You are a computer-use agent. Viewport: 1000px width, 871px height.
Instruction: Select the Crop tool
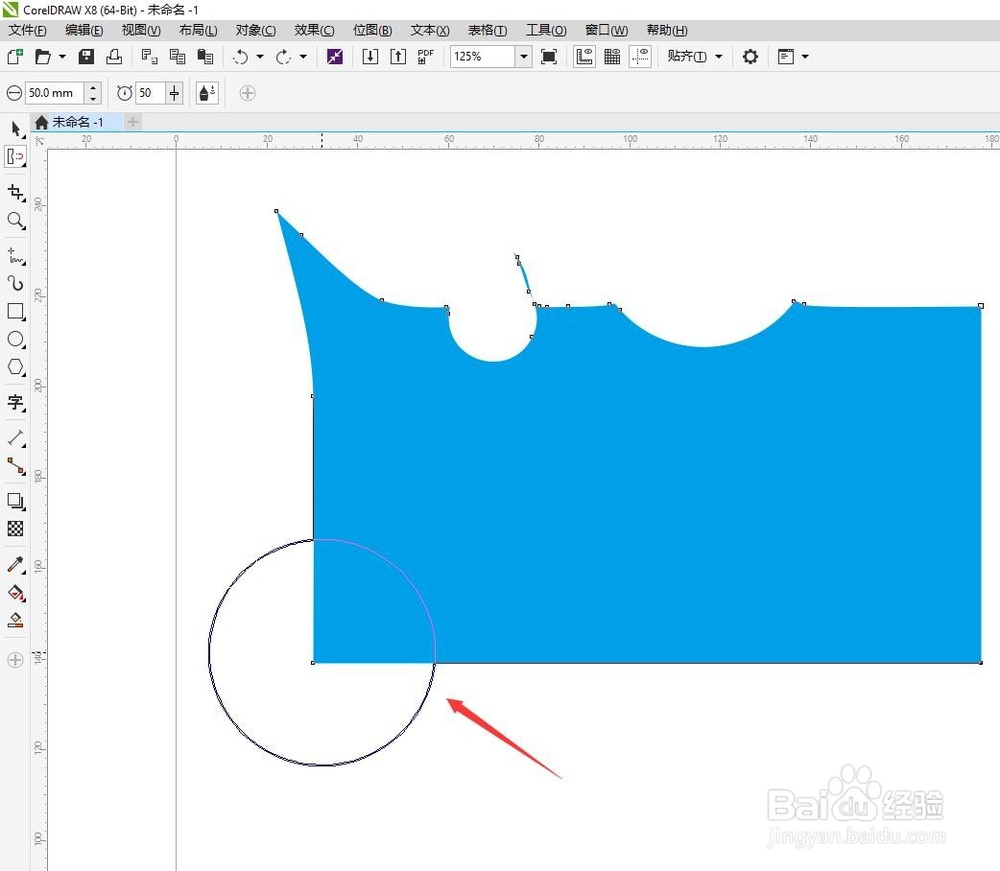click(x=16, y=192)
